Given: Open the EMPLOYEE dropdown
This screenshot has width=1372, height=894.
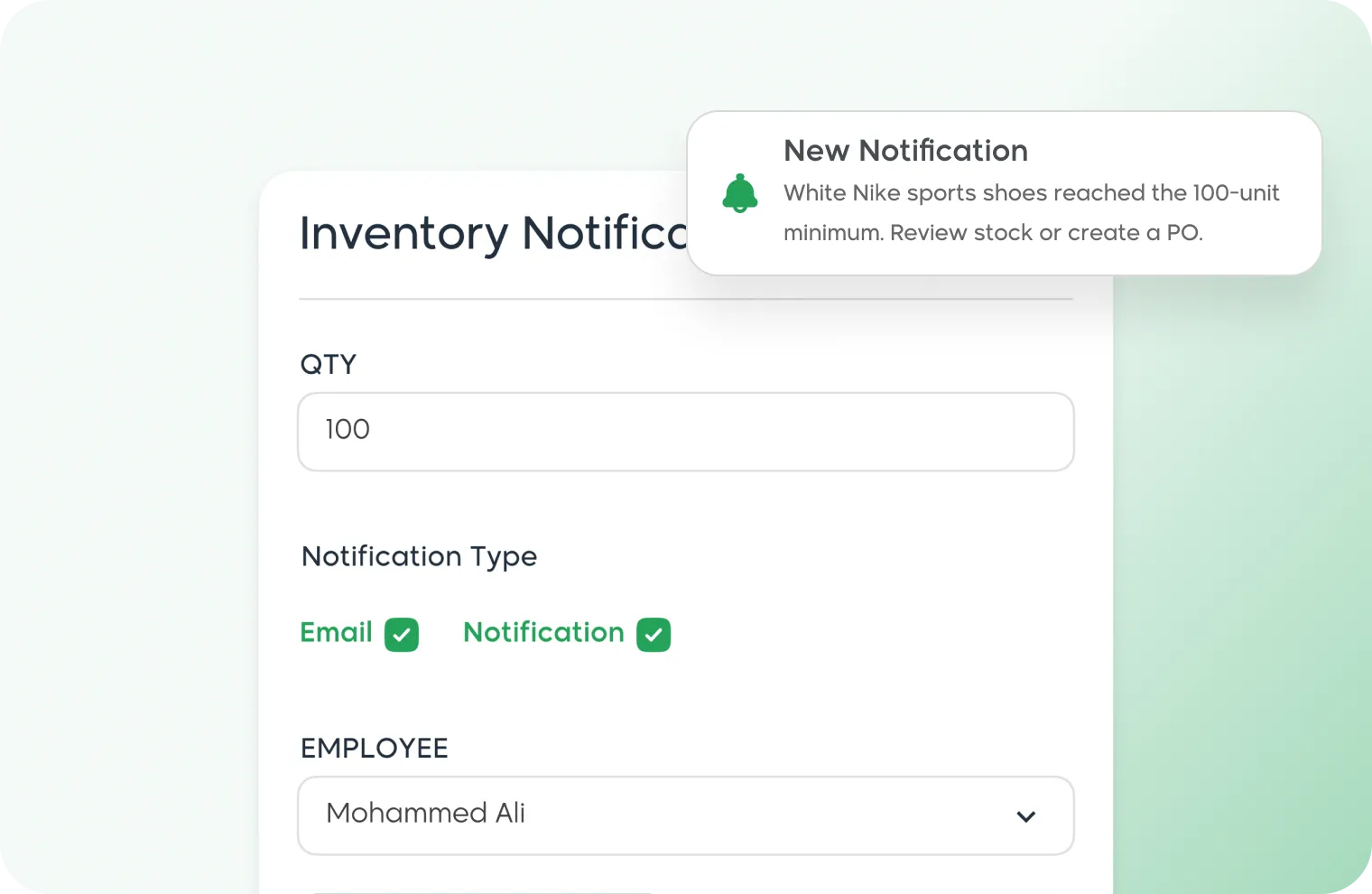Looking at the screenshot, I should point(686,815).
